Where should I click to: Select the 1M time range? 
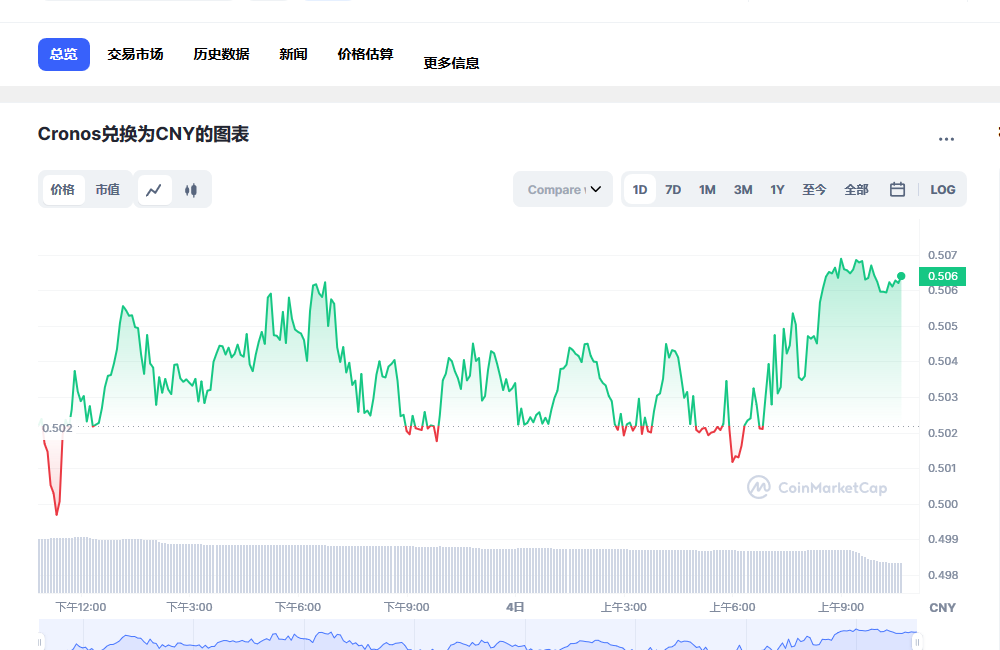707,189
